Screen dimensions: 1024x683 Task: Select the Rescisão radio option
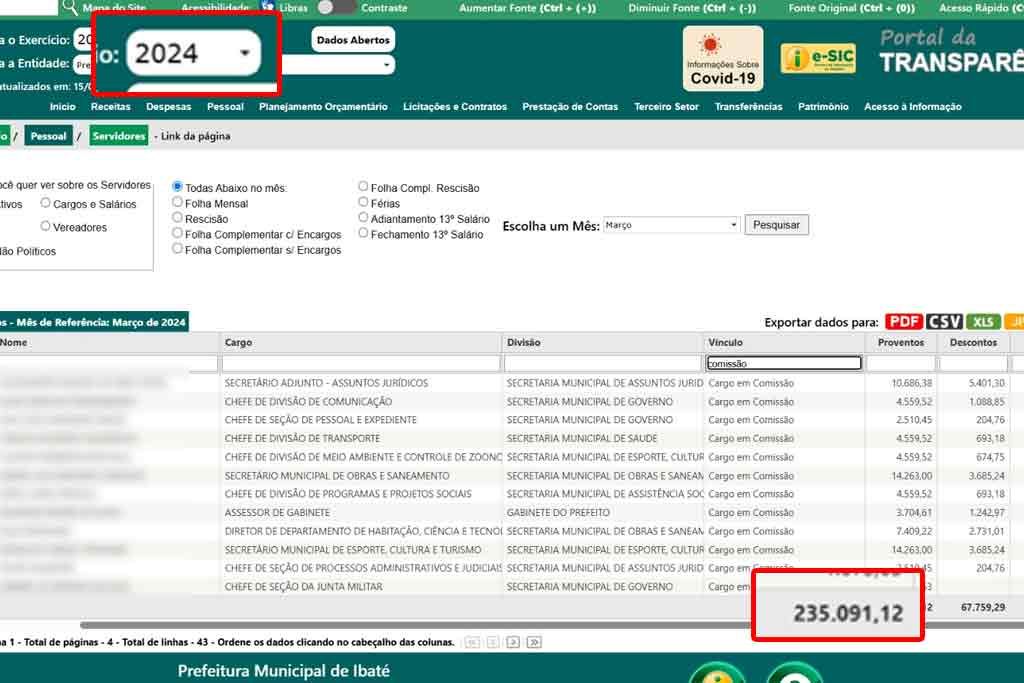tap(177, 217)
